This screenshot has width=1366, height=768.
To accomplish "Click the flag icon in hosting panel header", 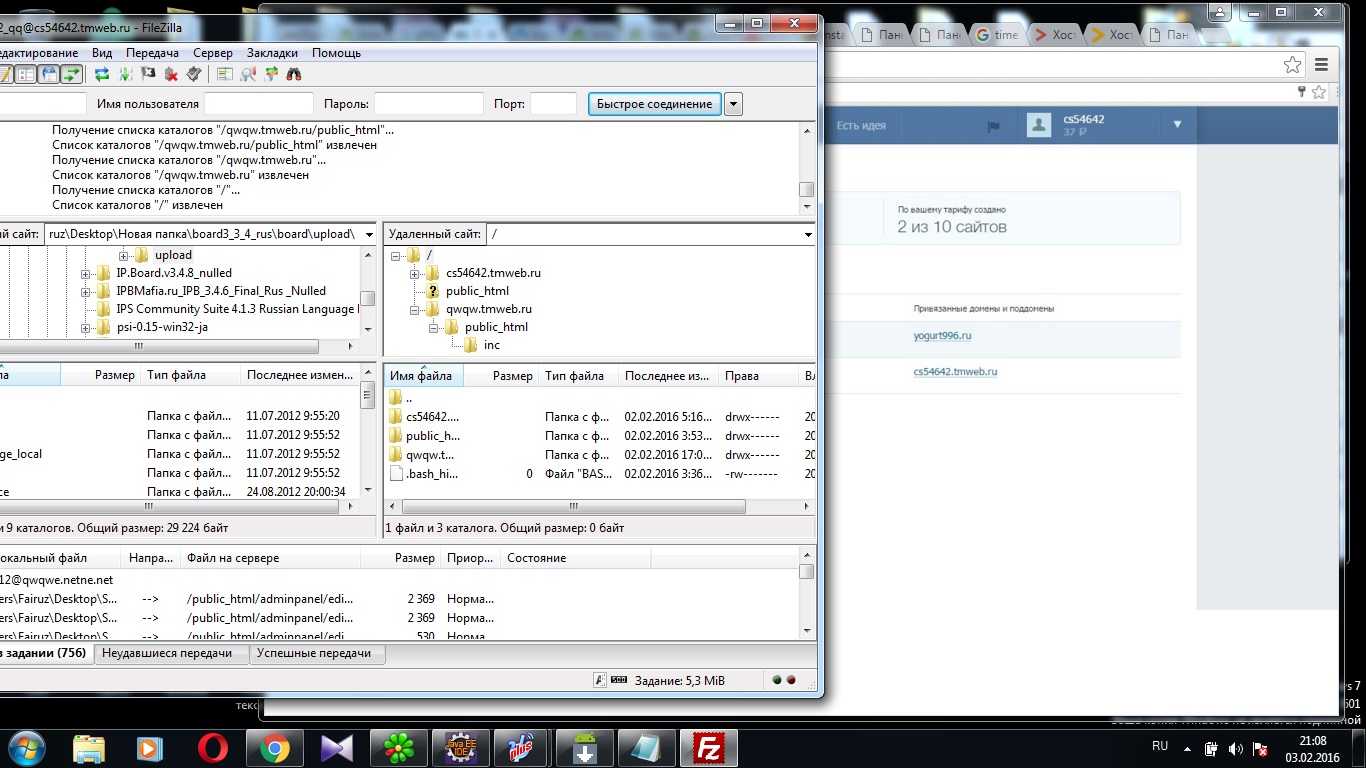I will [x=994, y=126].
